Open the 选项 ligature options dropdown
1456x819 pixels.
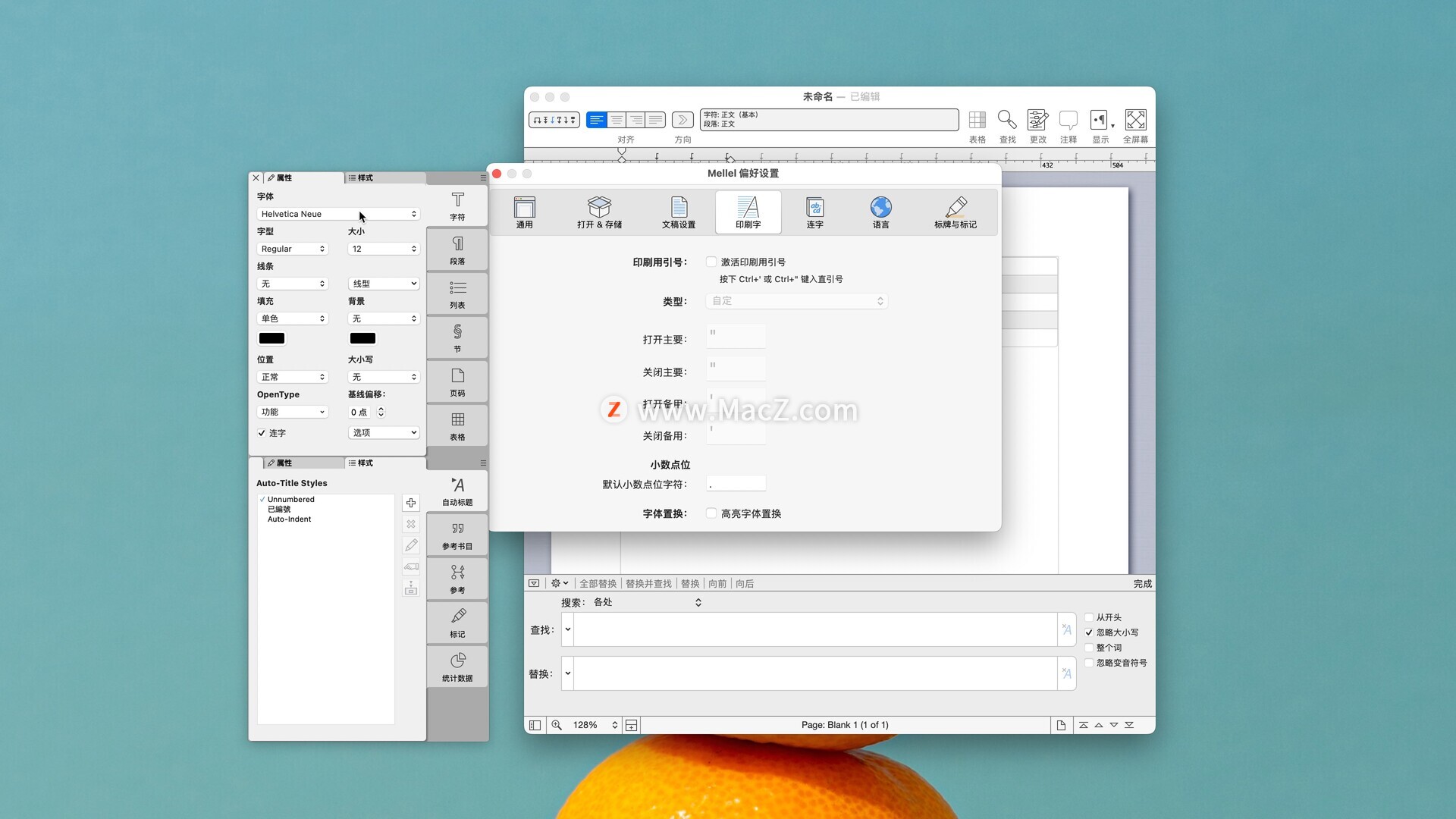pos(384,432)
